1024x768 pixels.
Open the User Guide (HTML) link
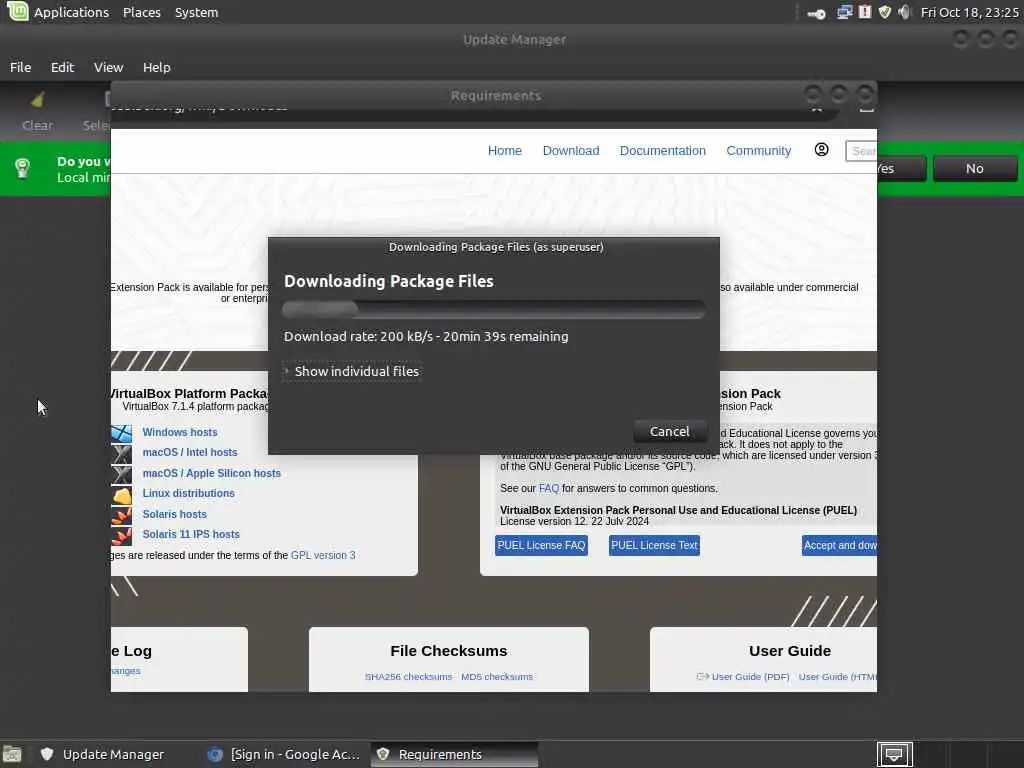click(x=837, y=677)
